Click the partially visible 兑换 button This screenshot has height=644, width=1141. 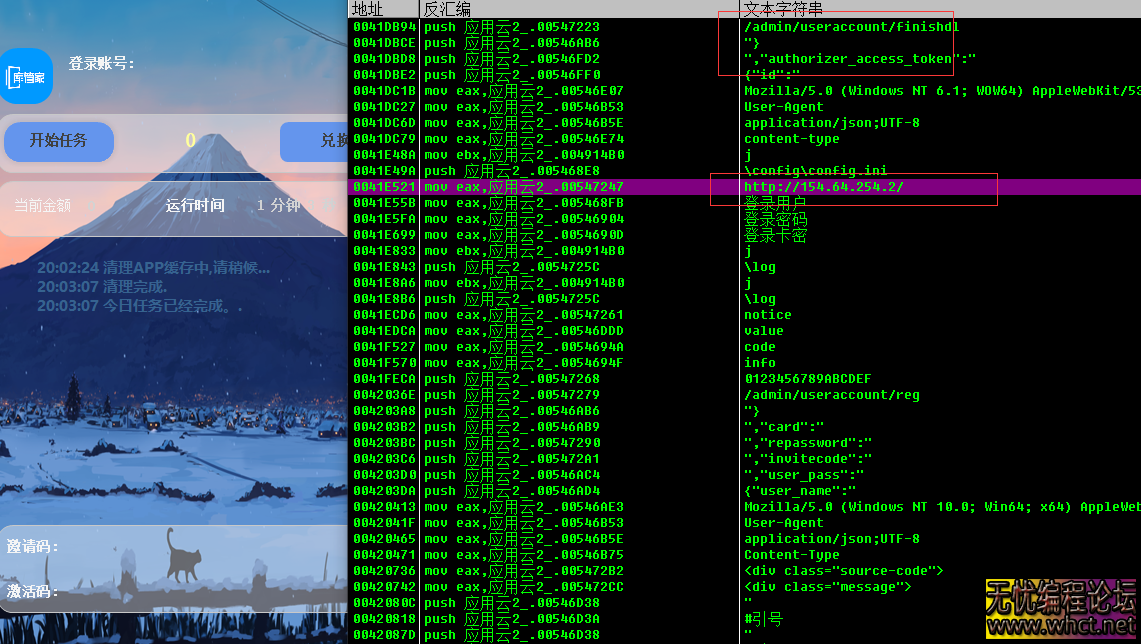[x=314, y=141]
